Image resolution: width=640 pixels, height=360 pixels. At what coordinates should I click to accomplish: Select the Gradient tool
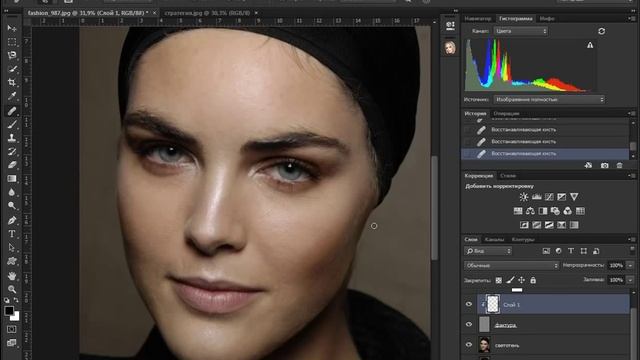pos(12,179)
